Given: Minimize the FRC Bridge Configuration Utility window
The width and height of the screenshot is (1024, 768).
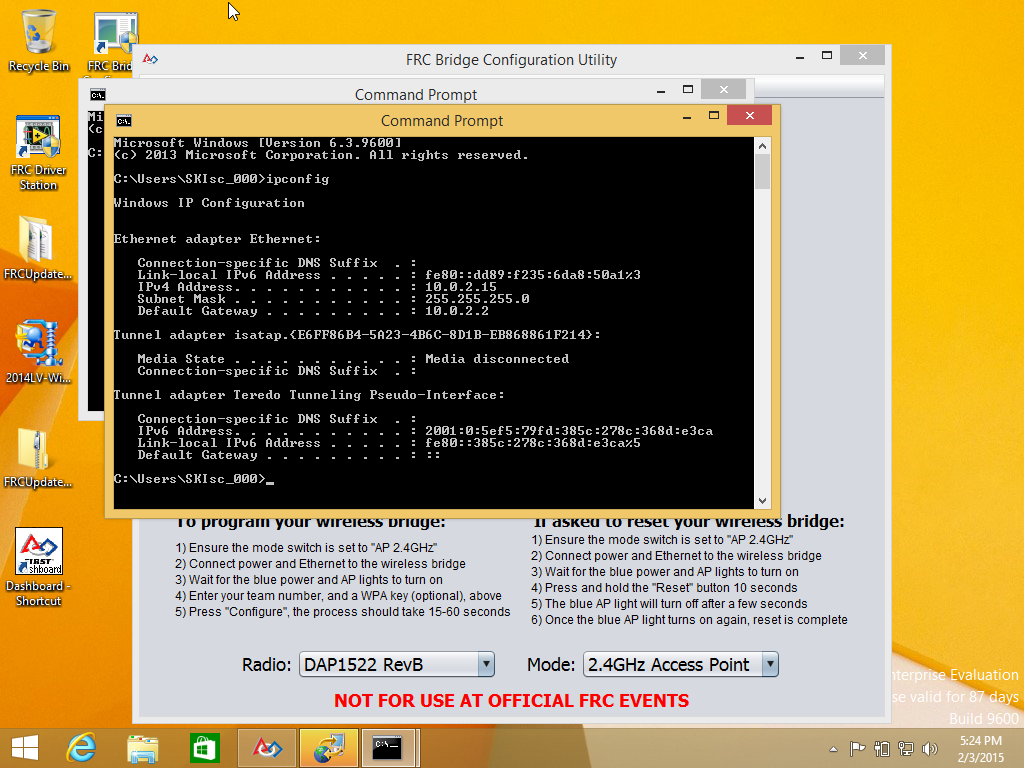Looking at the screenshot, I should (x=800, y=57).
